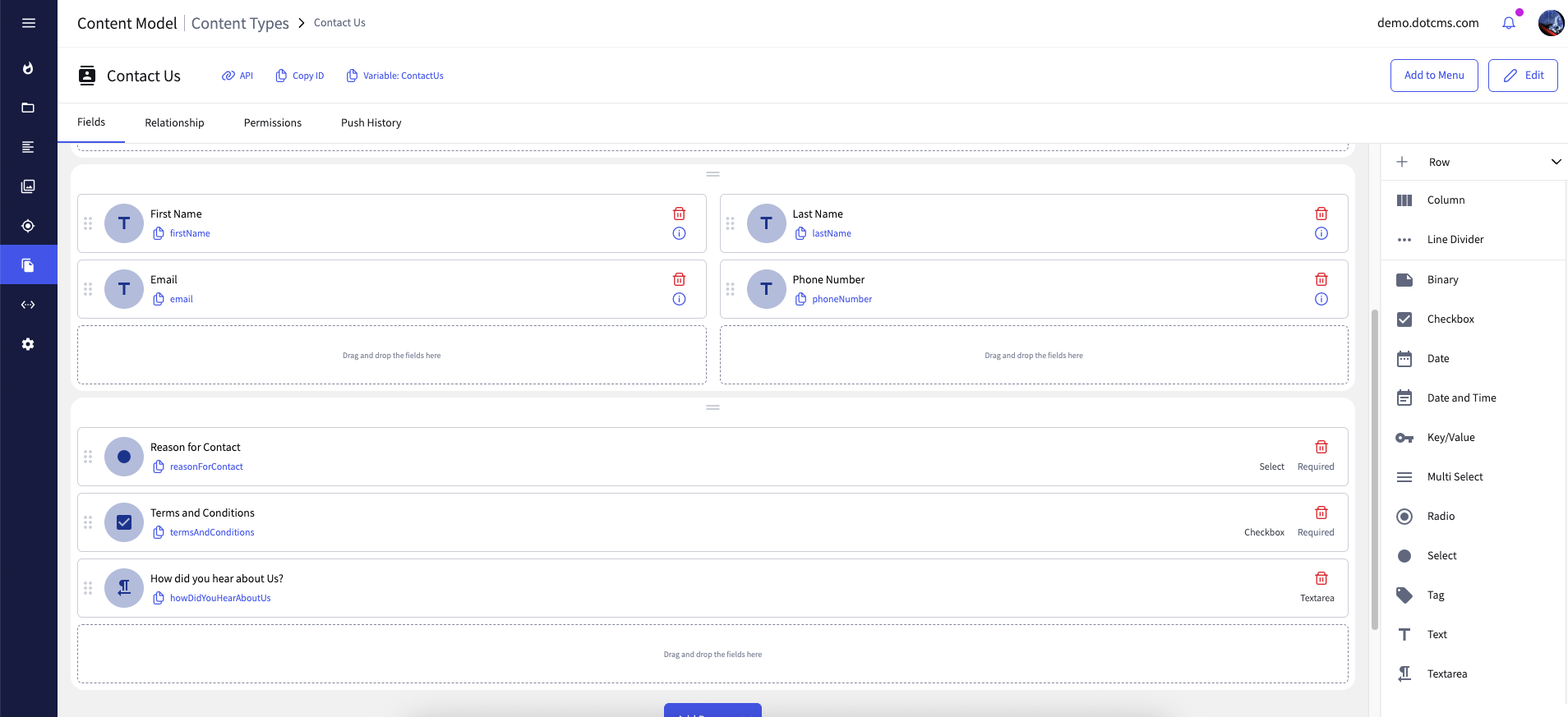Click the Add to Menu button

(x=1433, y=76)
